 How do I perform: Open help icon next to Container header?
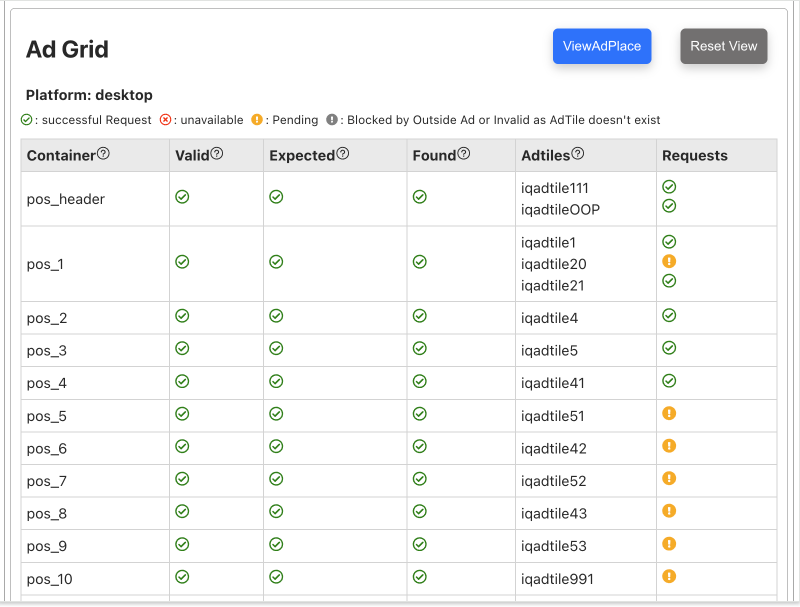pos(103,154)
